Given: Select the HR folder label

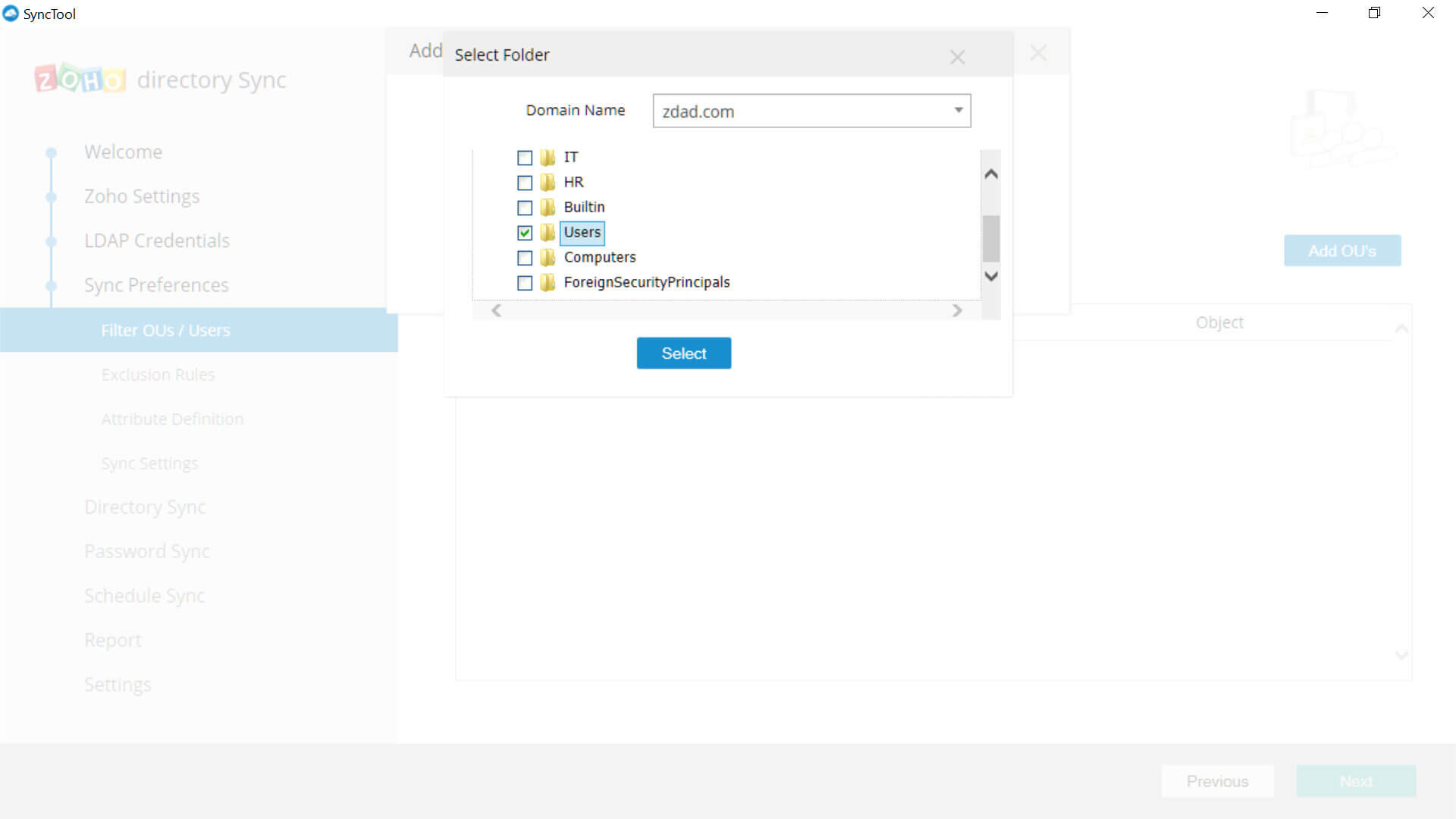Looking at the screenshot, I should (573, 182).
